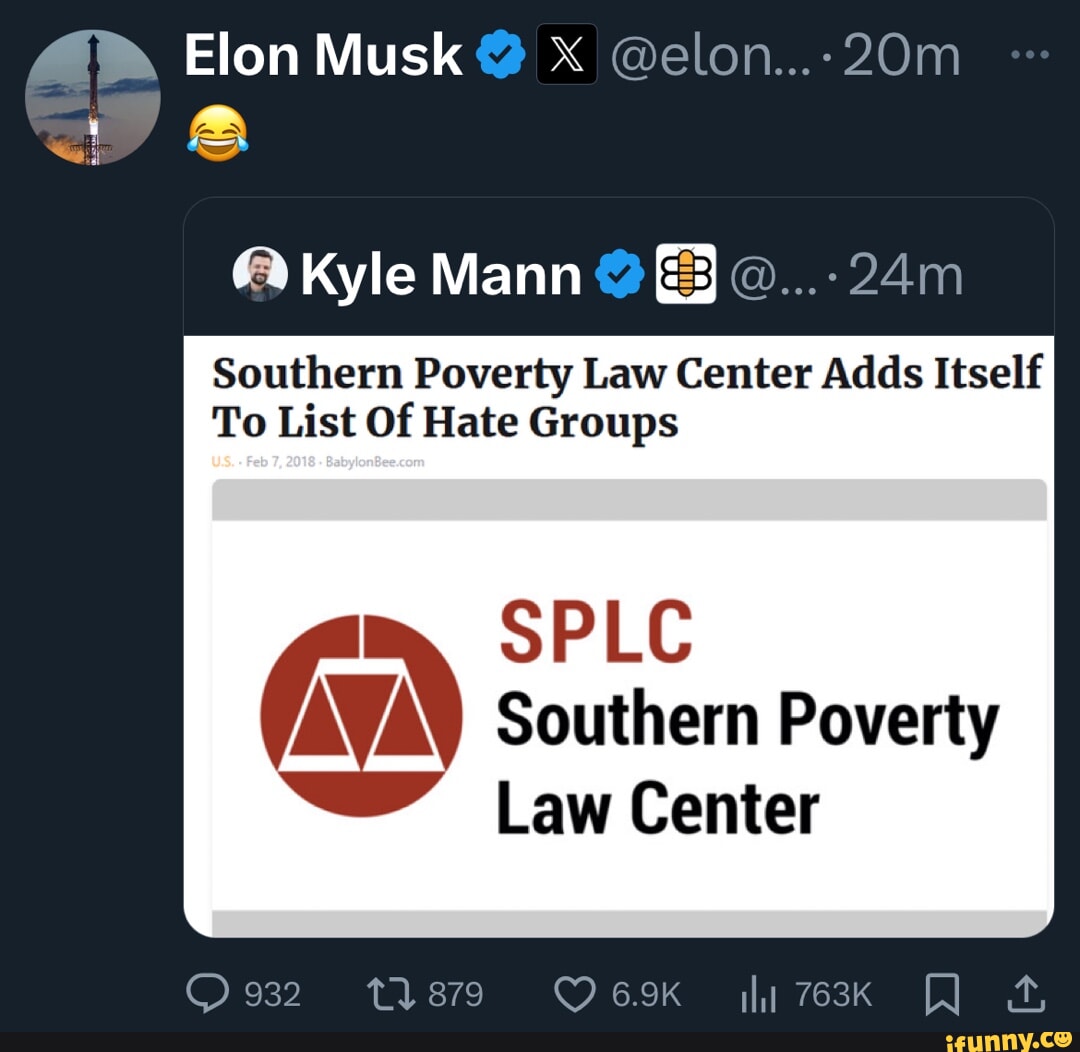Bookmark the tweet using the bookmark icon

pyautogui.click(x=942, y=994)
